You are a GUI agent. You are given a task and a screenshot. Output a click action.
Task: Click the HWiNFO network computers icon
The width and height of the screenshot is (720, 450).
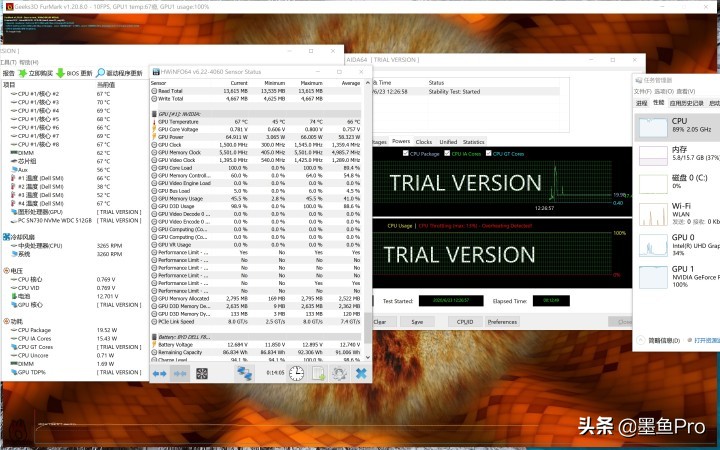[244, 373]
